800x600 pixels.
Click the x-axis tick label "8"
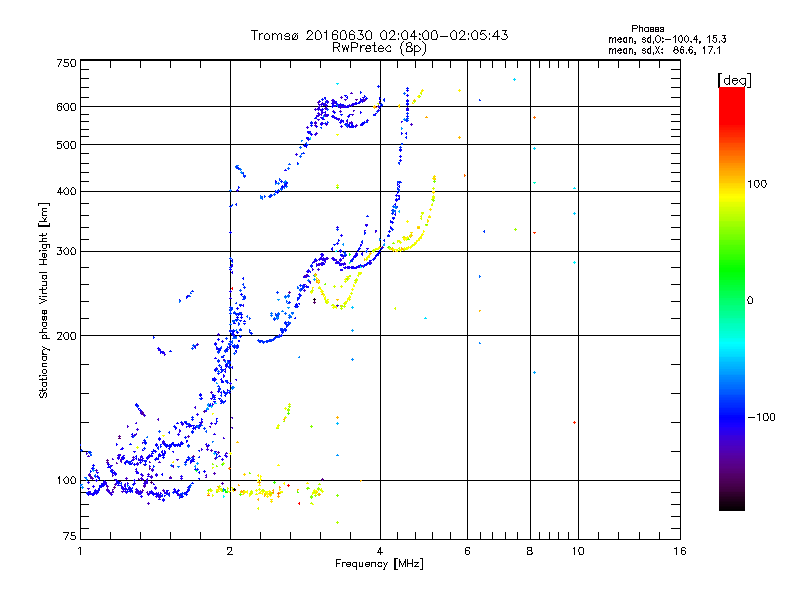(530, 551)
